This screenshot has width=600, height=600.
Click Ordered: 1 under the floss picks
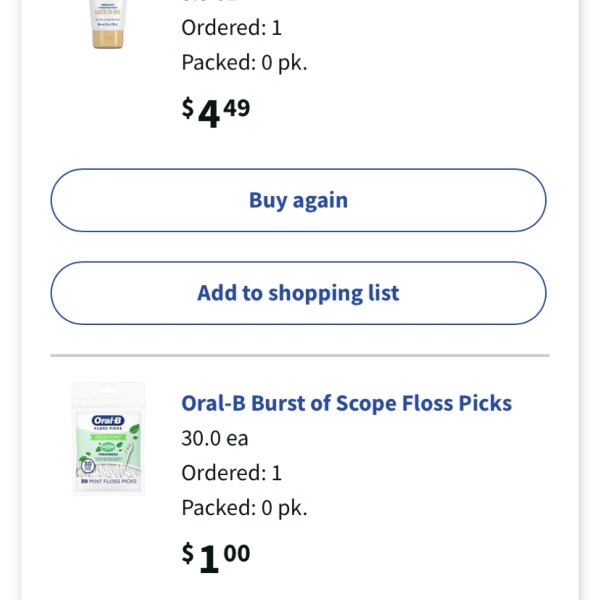(232, 473)
